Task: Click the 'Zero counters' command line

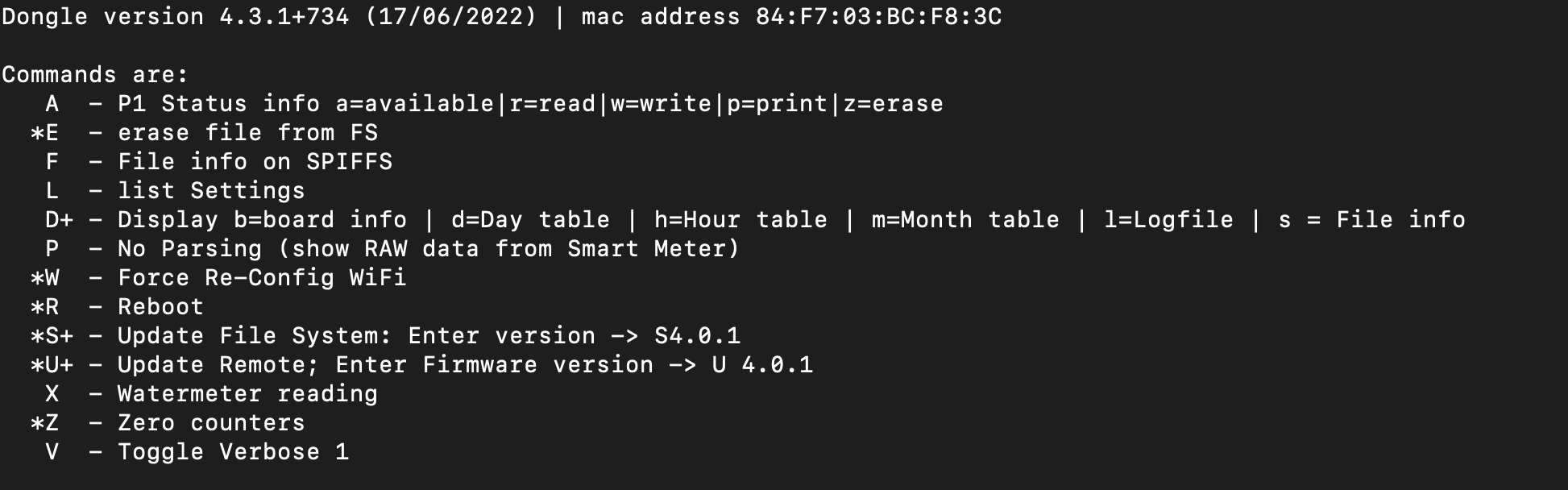Action: coord(211,423)
